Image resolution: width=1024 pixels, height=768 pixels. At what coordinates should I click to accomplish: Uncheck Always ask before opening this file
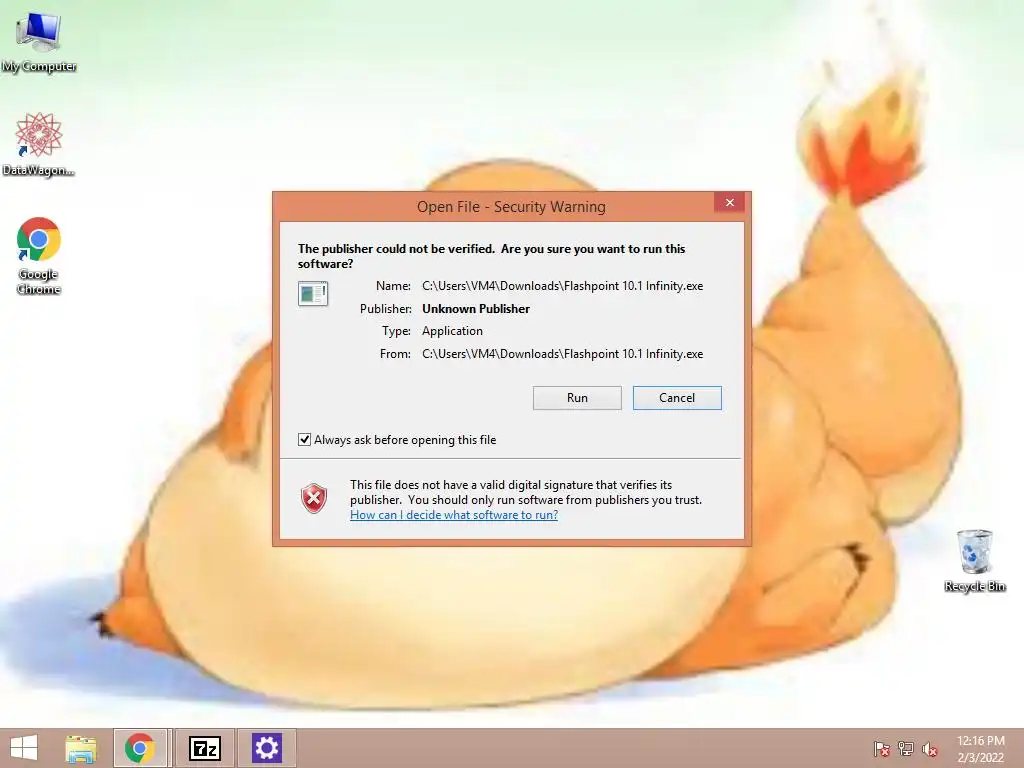click(304, 440)
